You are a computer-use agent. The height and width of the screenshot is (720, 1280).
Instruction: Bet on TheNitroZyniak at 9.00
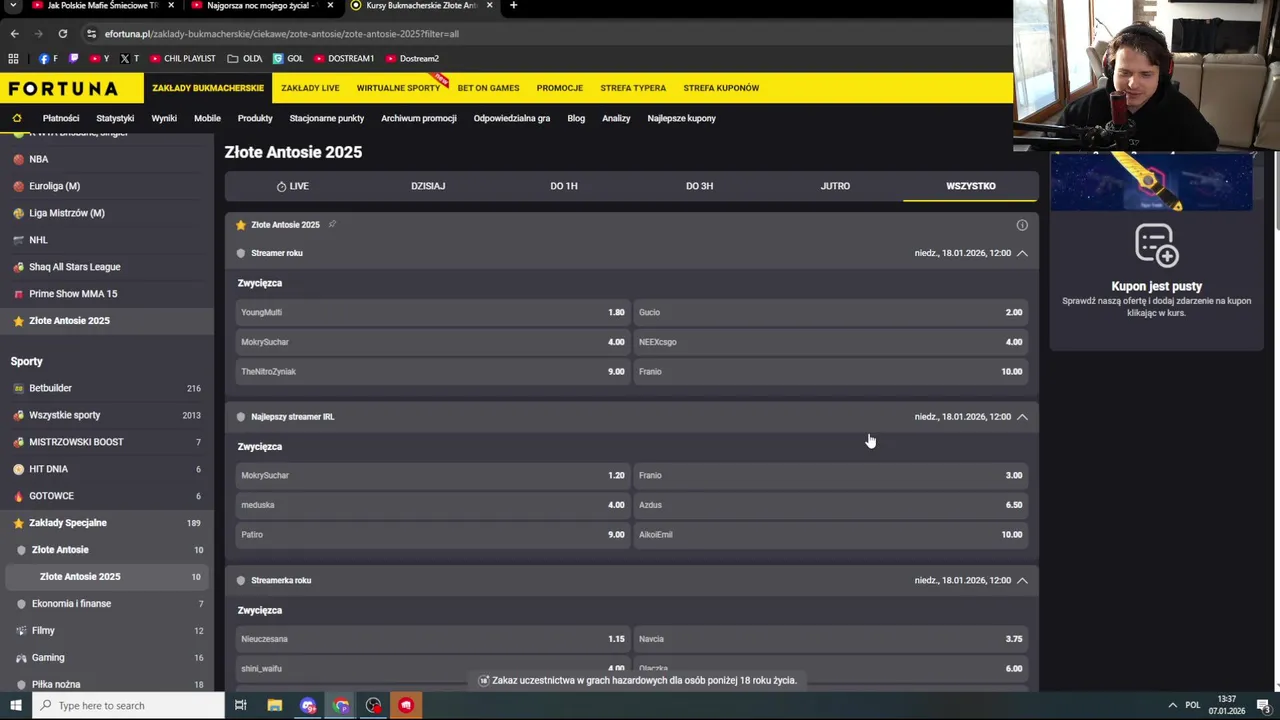(x=432, y=372)
